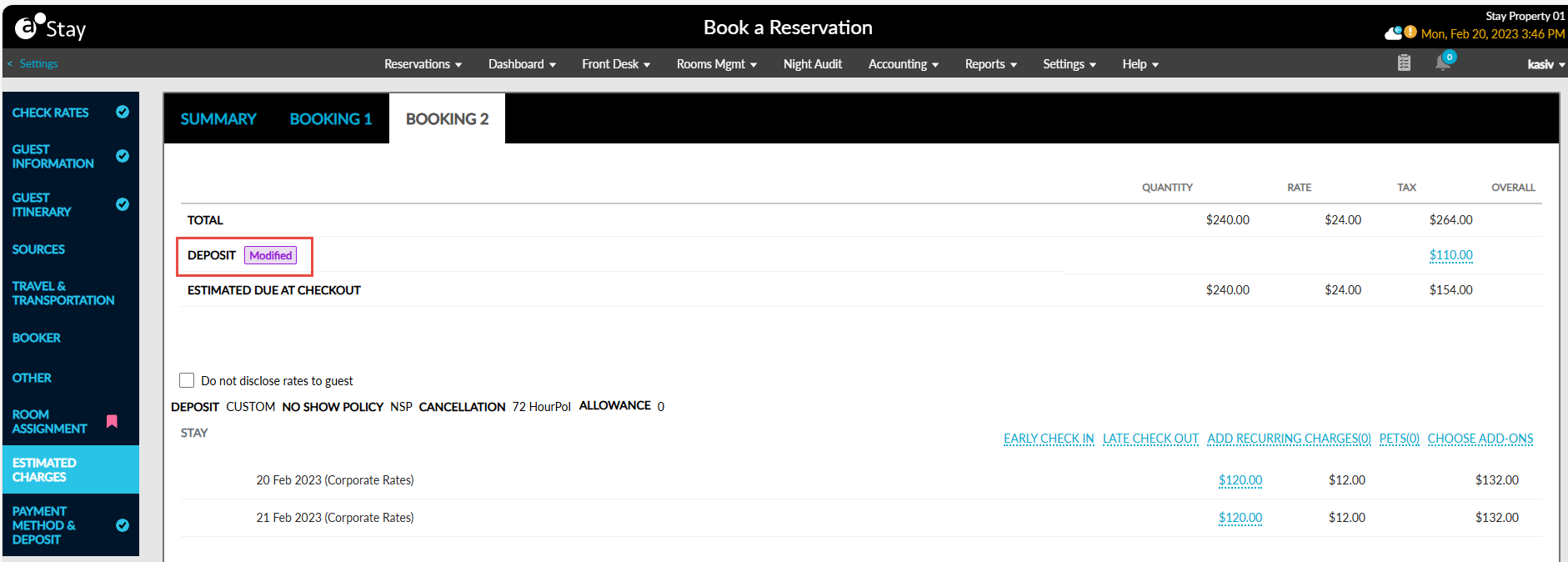Expand the Reports menu
Screen dimensions: 1568x562
(991, 64)
